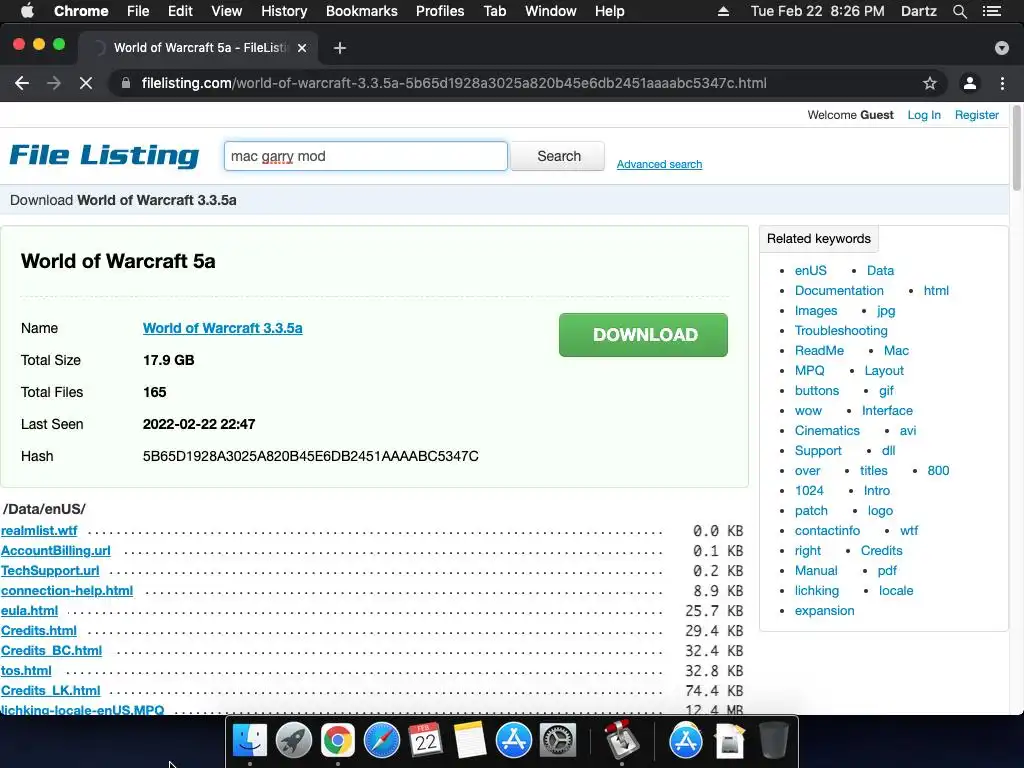The width and height of the screenshot is (1024, 768).
Task: Open the Credits_LK.html file link
Action: click(50, 690)
